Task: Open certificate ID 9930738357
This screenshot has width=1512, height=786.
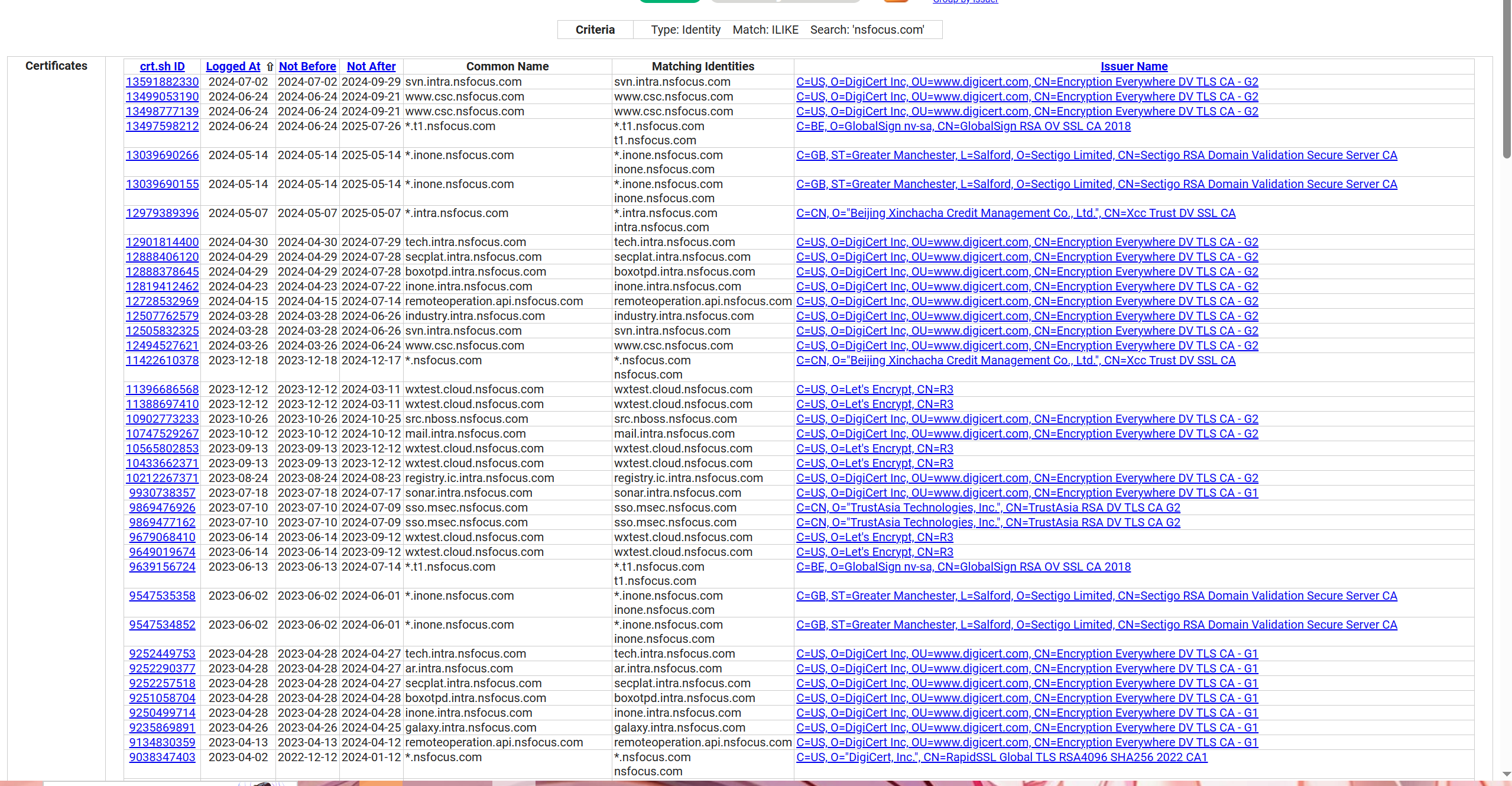Action: pos(162,493)
